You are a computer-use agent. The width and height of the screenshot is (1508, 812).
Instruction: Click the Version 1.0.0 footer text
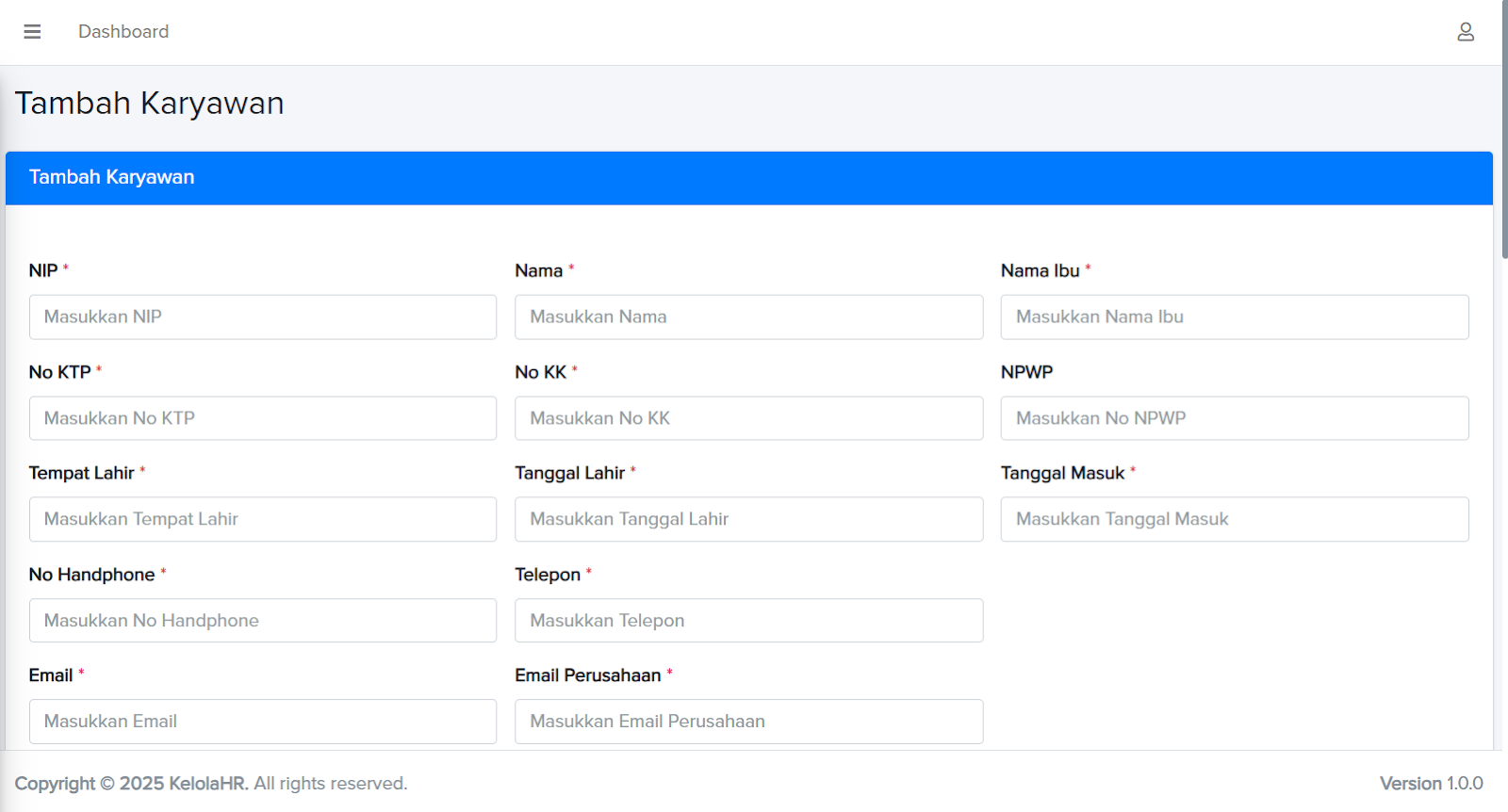click(1431, 784)
